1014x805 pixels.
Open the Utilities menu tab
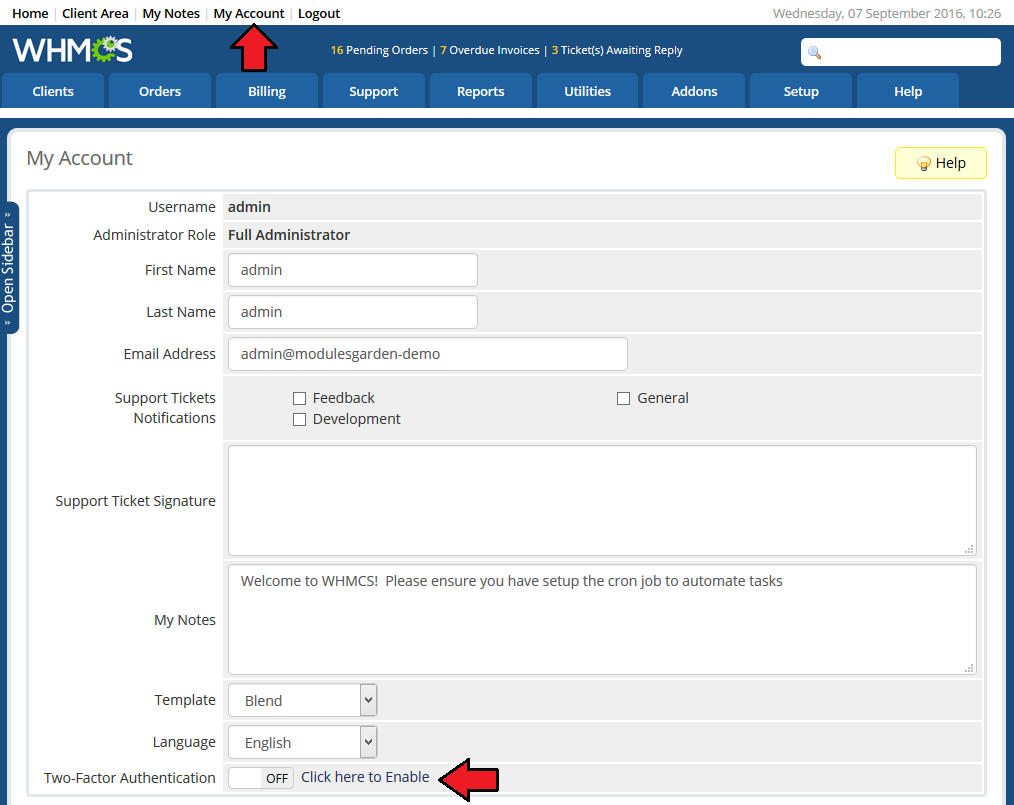pos(587,91)
